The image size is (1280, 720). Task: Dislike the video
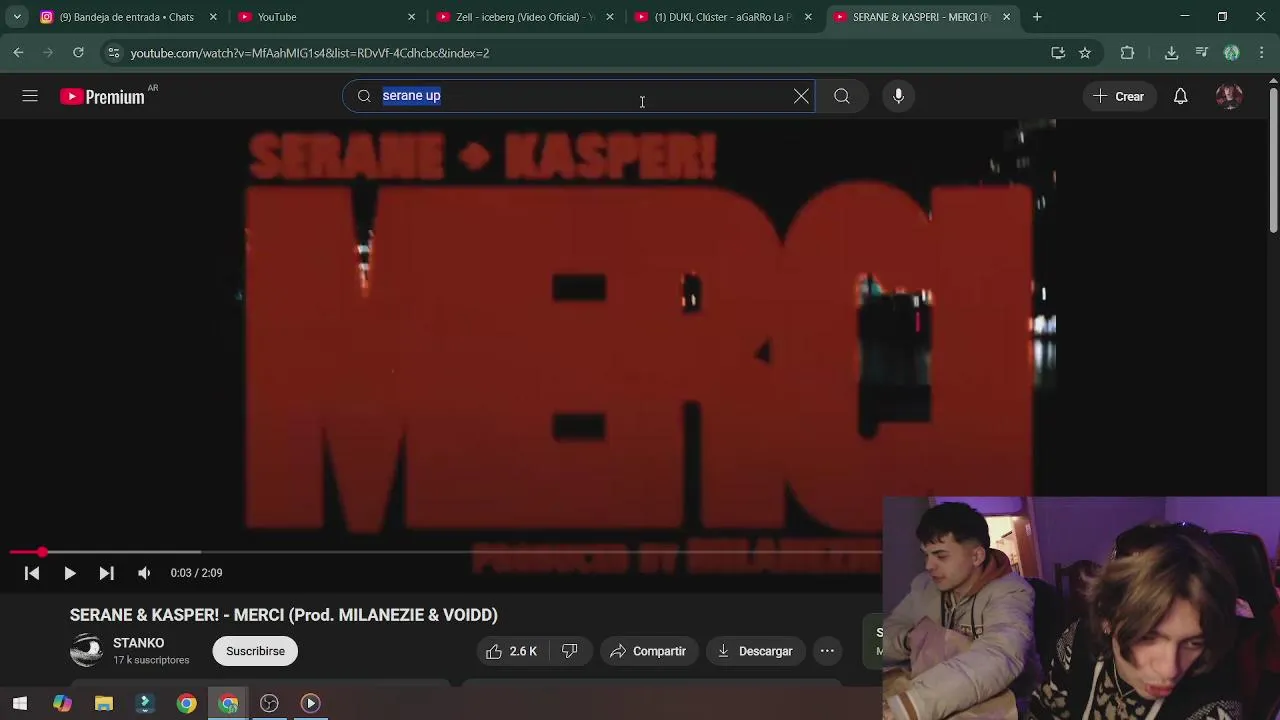(x=570, y=651)
